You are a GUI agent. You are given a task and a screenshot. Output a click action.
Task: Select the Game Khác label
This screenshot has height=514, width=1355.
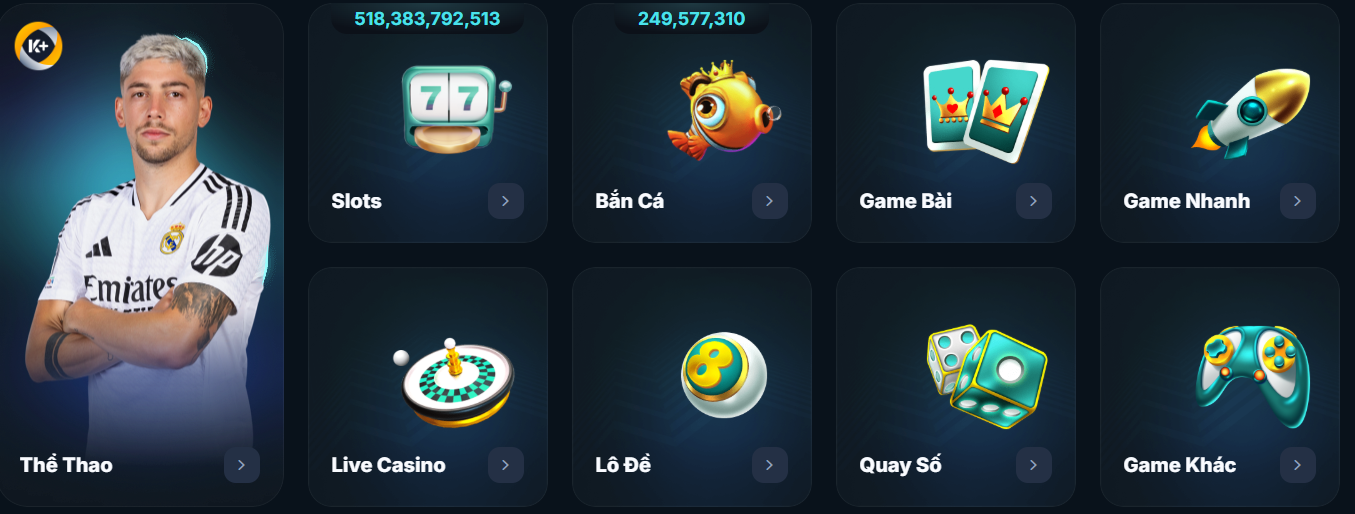tap(1180, 465)
